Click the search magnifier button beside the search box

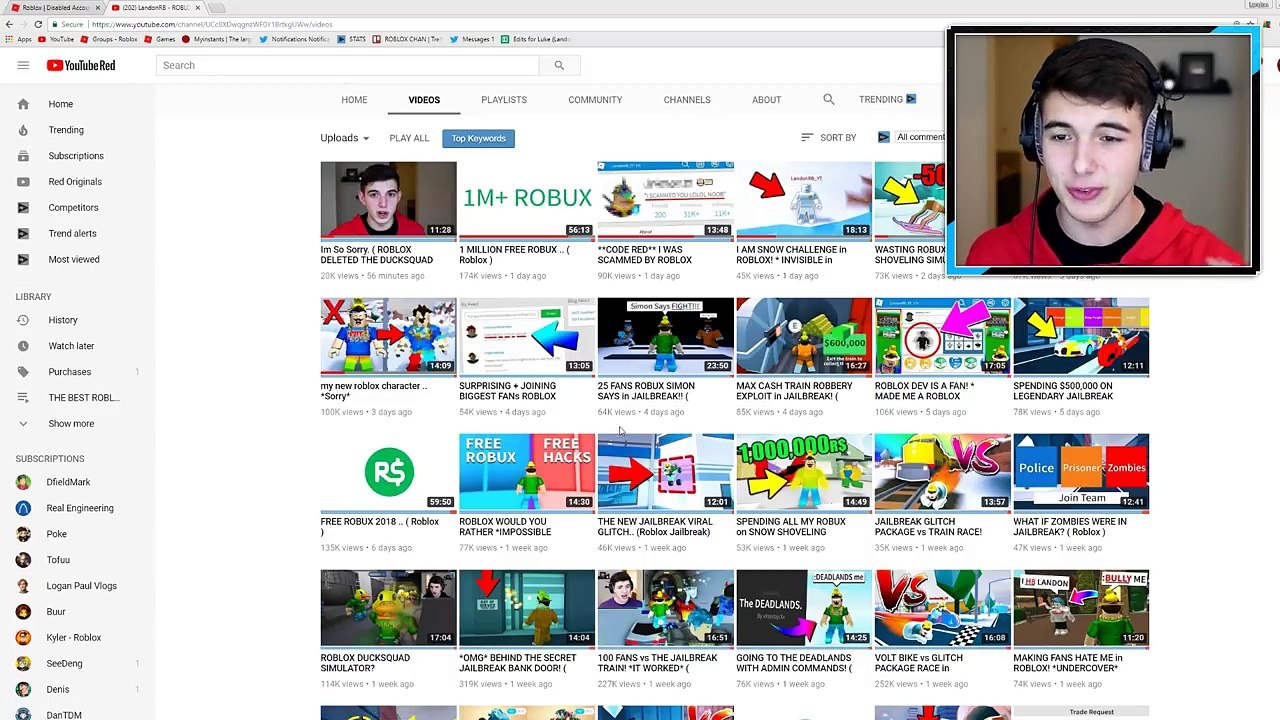[559, 65]
